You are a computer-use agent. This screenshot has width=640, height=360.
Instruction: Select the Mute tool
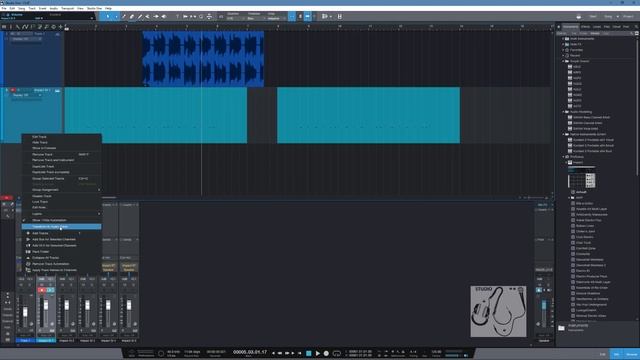click(x=148, y=16)
